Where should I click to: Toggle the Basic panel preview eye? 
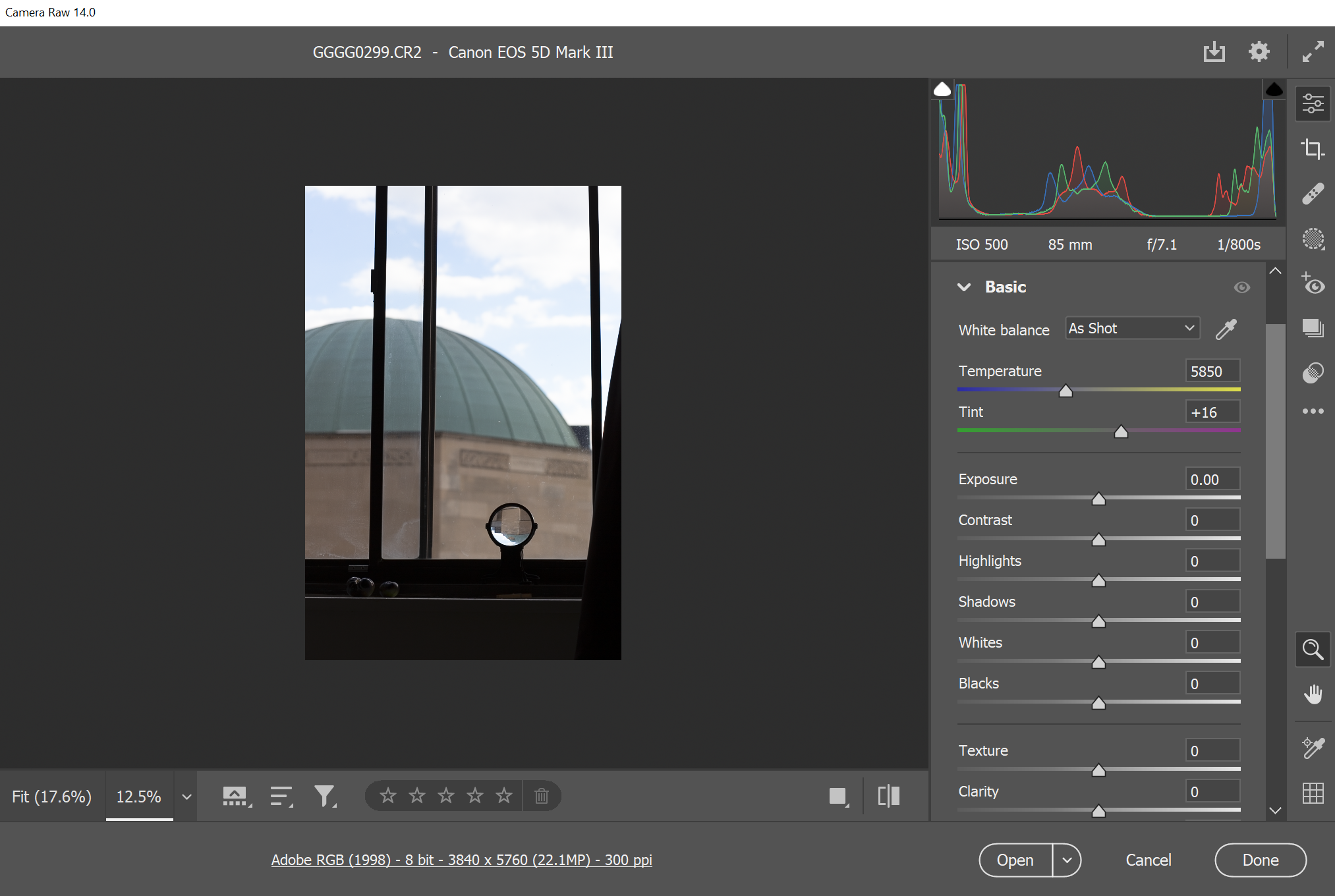[1242, 287]
